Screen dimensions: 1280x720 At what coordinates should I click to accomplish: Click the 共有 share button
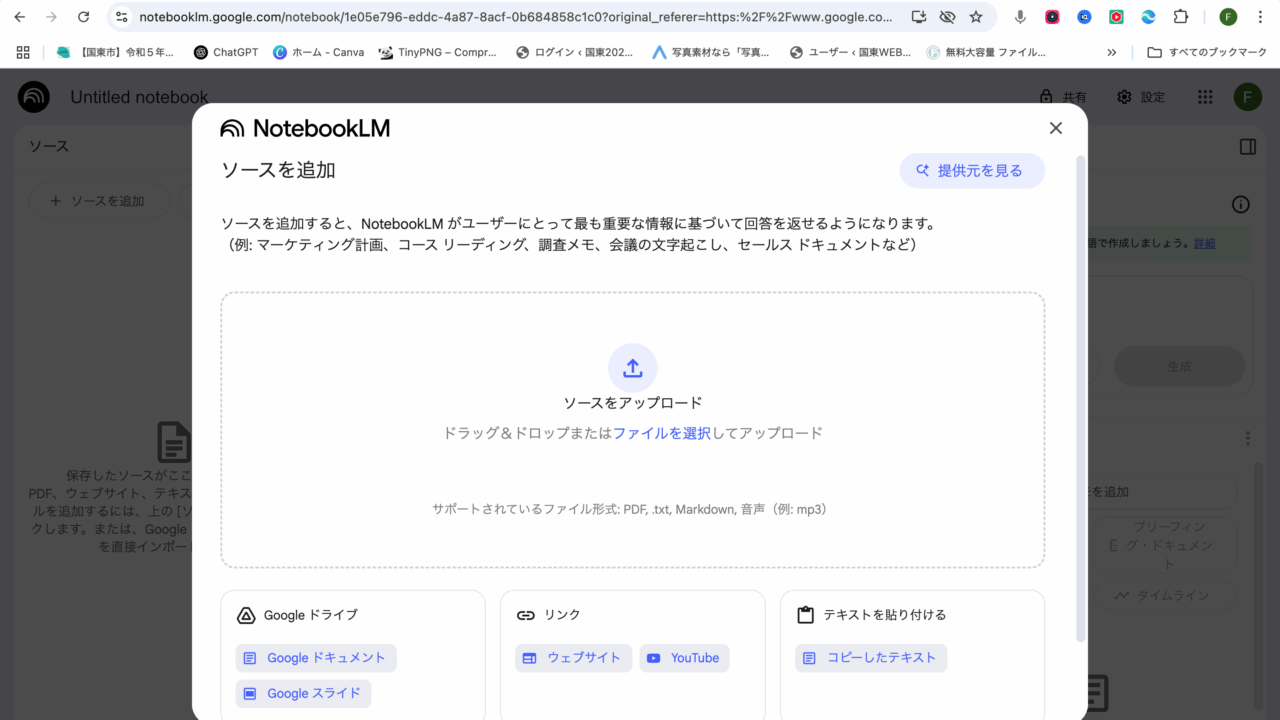tap(1063, 97)
